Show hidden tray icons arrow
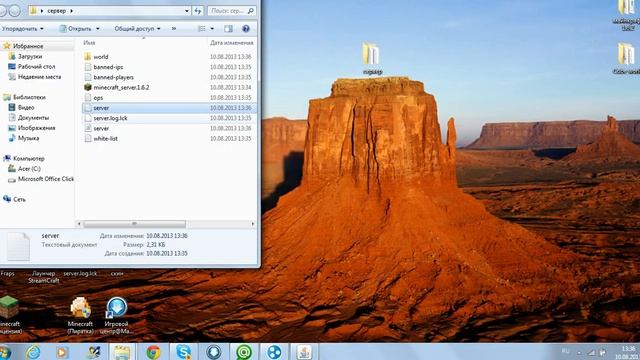Image resolution: width=640 pixels, height=360 pixels. click(x=579, y=352)
